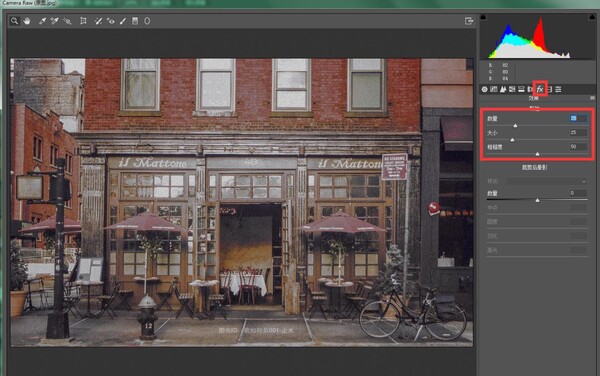Toggle full screen mode icon
The image size is (600, 376).
(469, 21)
